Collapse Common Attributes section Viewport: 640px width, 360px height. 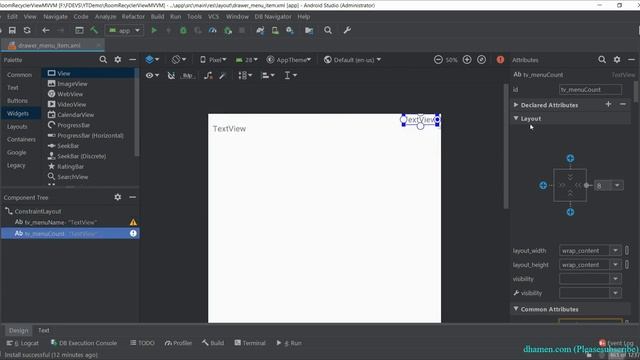[516, 309]
